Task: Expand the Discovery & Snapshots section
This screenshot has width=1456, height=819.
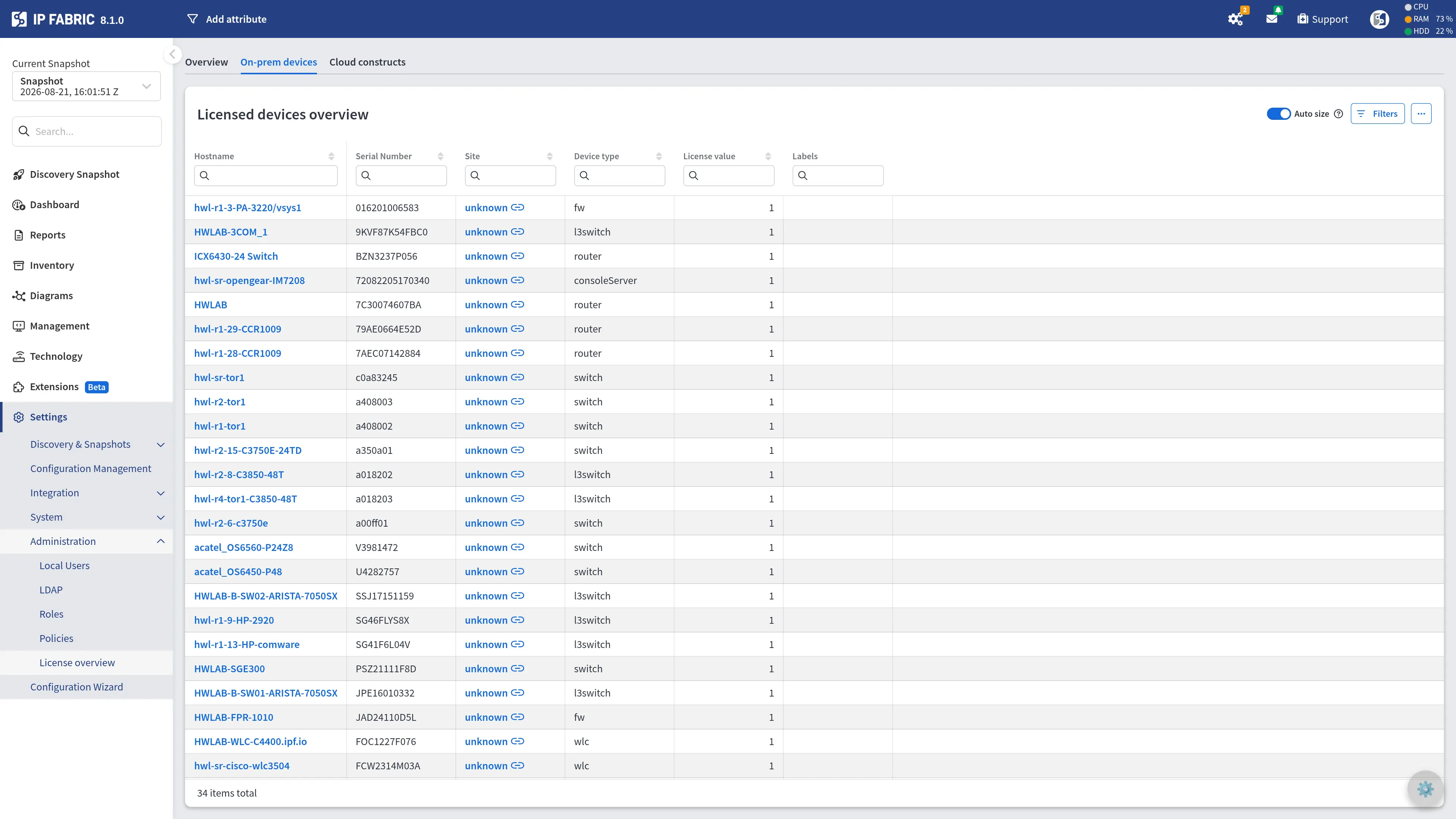Action: tap(160, 445)
